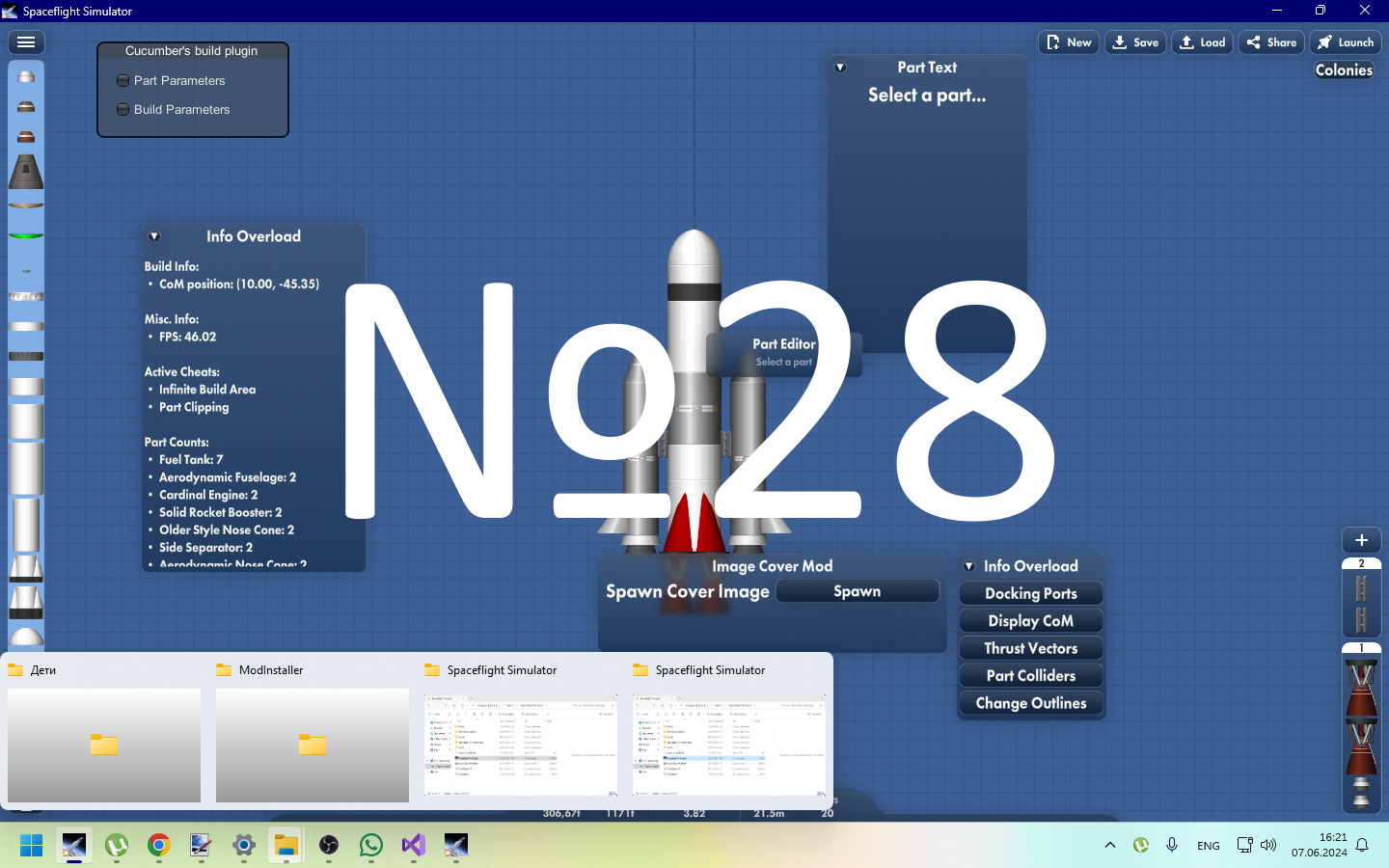
Task: Collapse the Info Overload toggles window
Action: point(969,566)
